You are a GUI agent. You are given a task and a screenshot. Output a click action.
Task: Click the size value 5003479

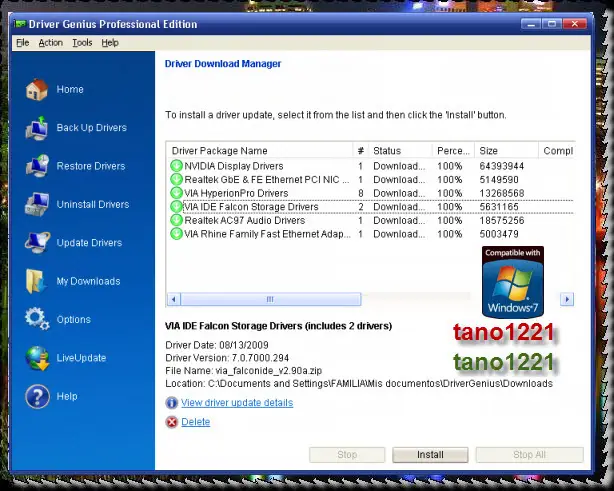[499, 234]
